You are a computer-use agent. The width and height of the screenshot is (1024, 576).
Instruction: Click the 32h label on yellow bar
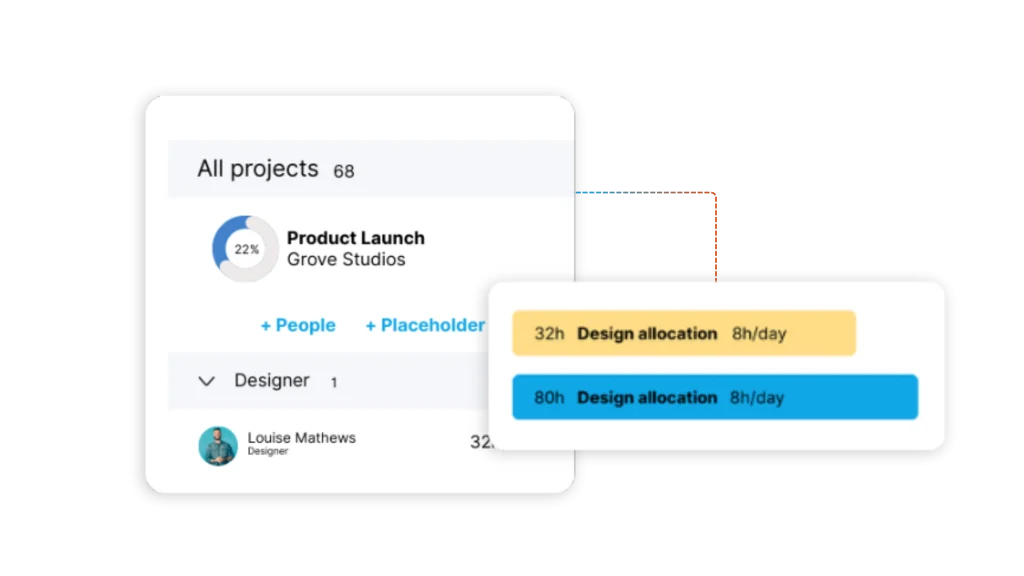549,333
